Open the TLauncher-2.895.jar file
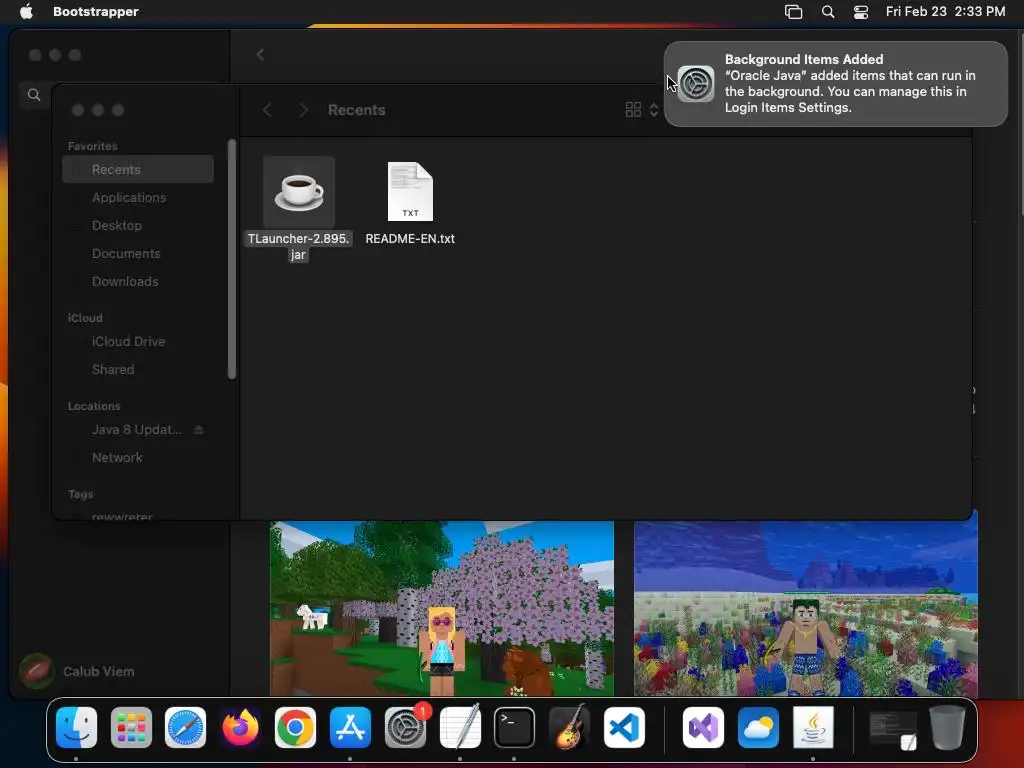 point(299,191)
